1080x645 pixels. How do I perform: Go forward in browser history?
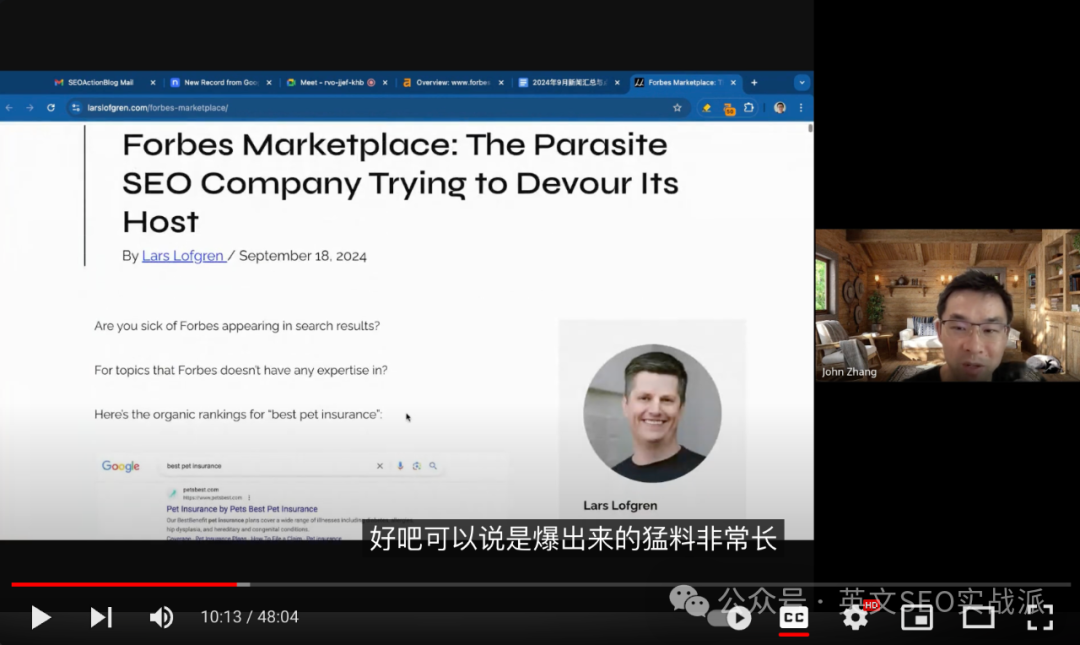coord(30,108)
